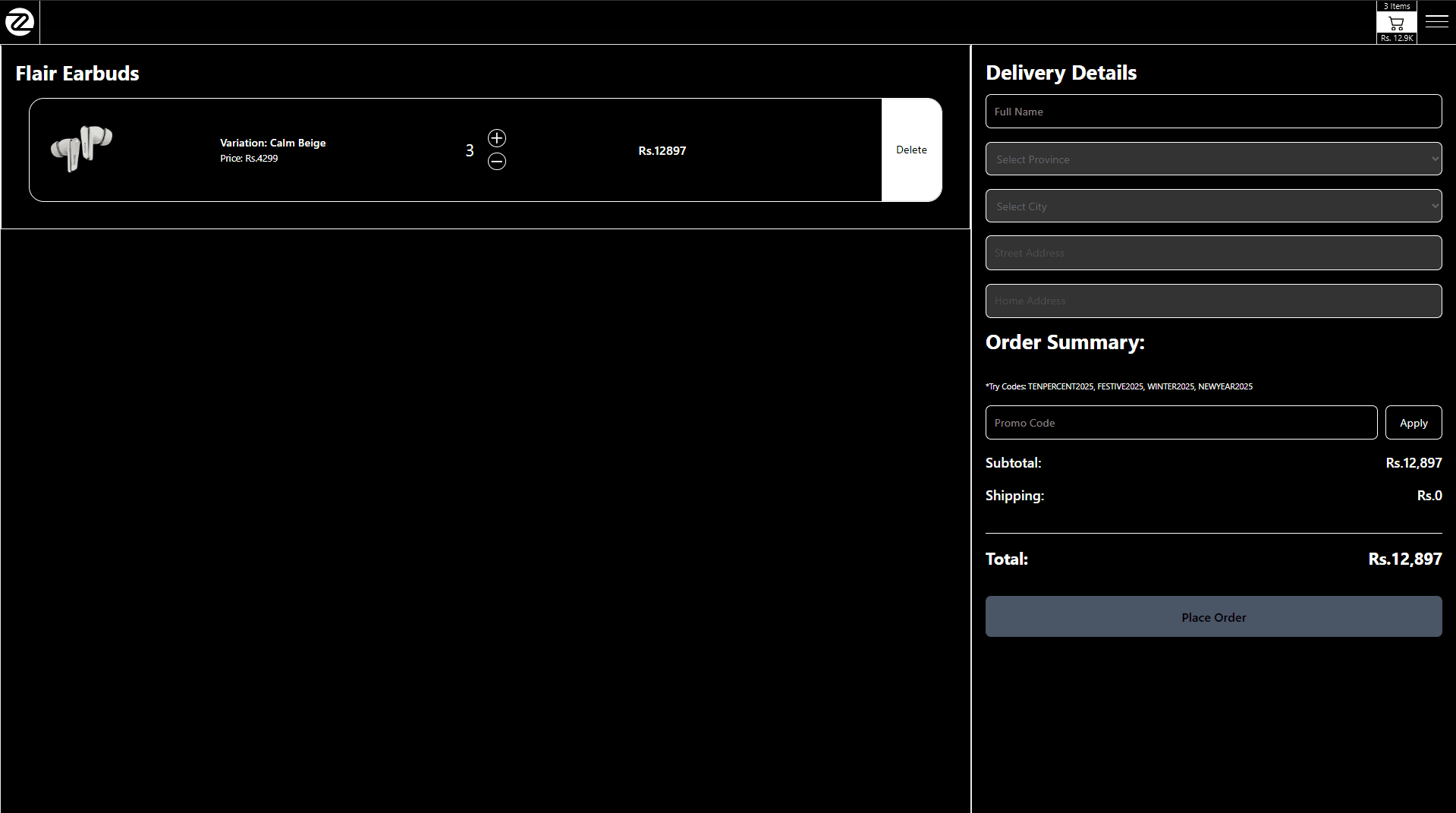Decrease Flair Earbuds quantity with minus icon
1456x813 pixels.
(497, 161)
